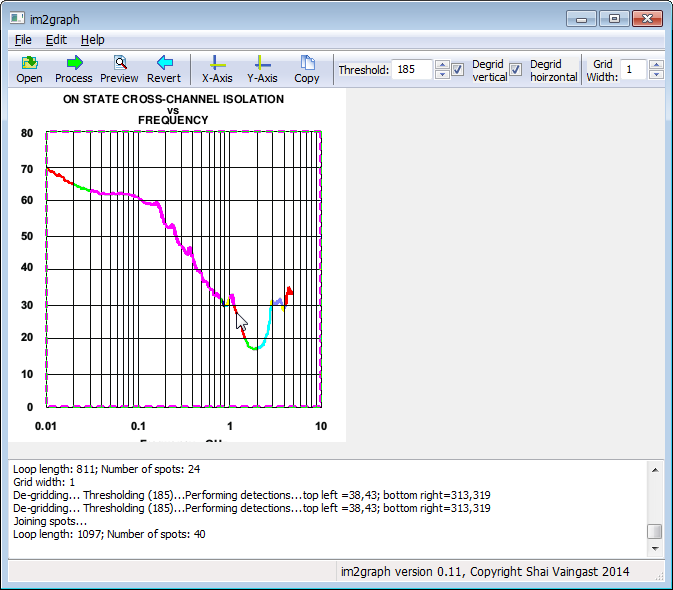
Task: Decrease Threshold with the down spinner
Action: (x=441, y=75)
